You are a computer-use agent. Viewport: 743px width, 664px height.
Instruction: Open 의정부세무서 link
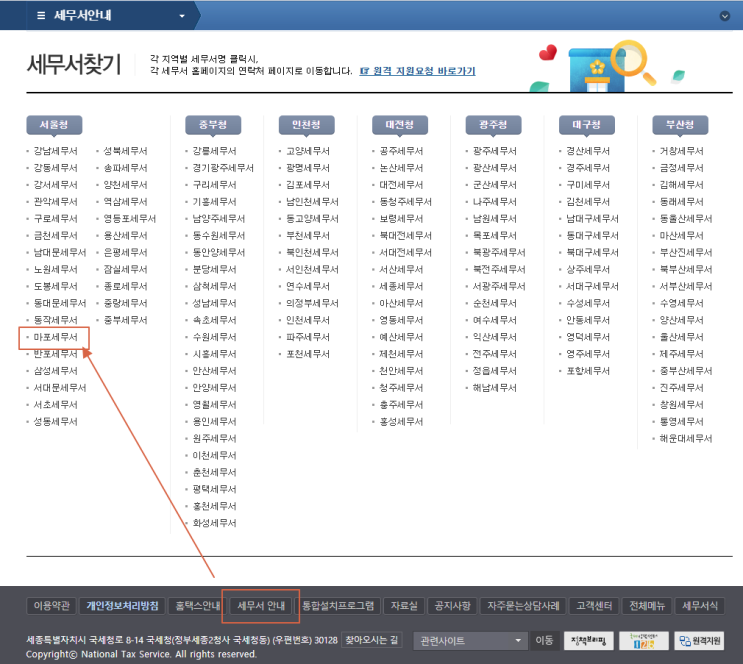[x=312, y=303]
